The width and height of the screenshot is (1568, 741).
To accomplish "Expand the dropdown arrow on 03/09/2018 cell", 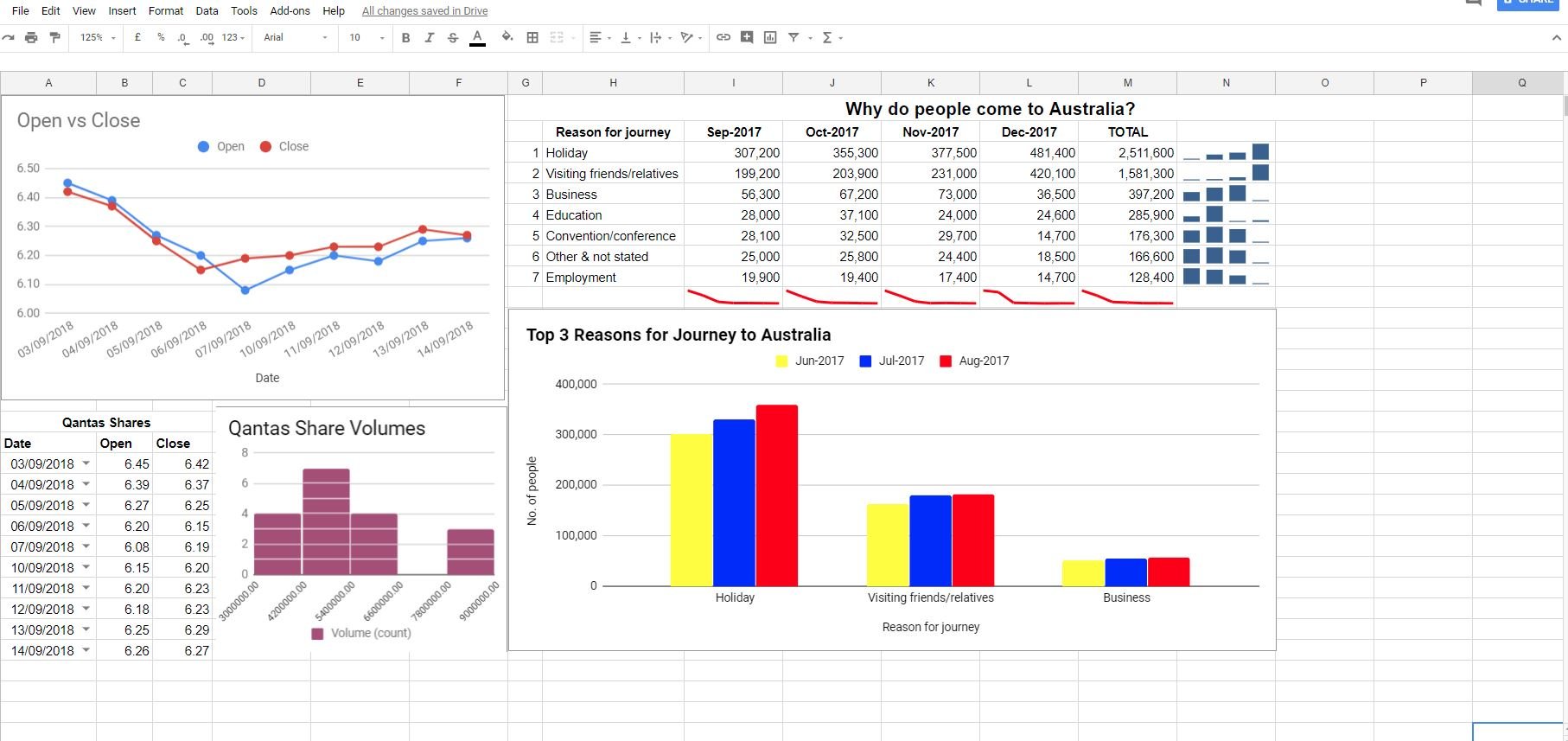I will click(86, 463).
